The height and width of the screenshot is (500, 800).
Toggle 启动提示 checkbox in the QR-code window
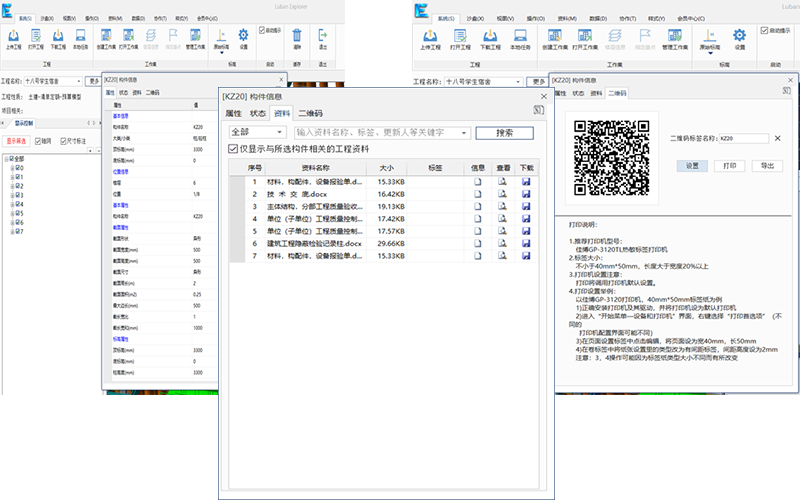pos(764,31)
